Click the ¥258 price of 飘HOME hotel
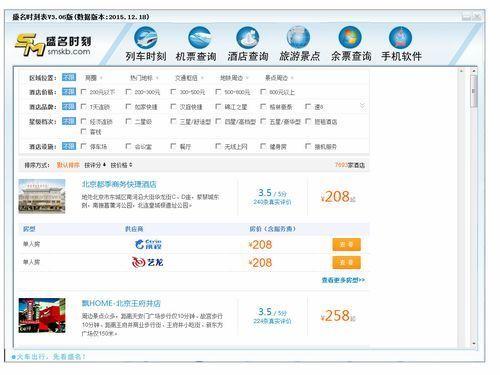500x375 pixels. point(338,316)
